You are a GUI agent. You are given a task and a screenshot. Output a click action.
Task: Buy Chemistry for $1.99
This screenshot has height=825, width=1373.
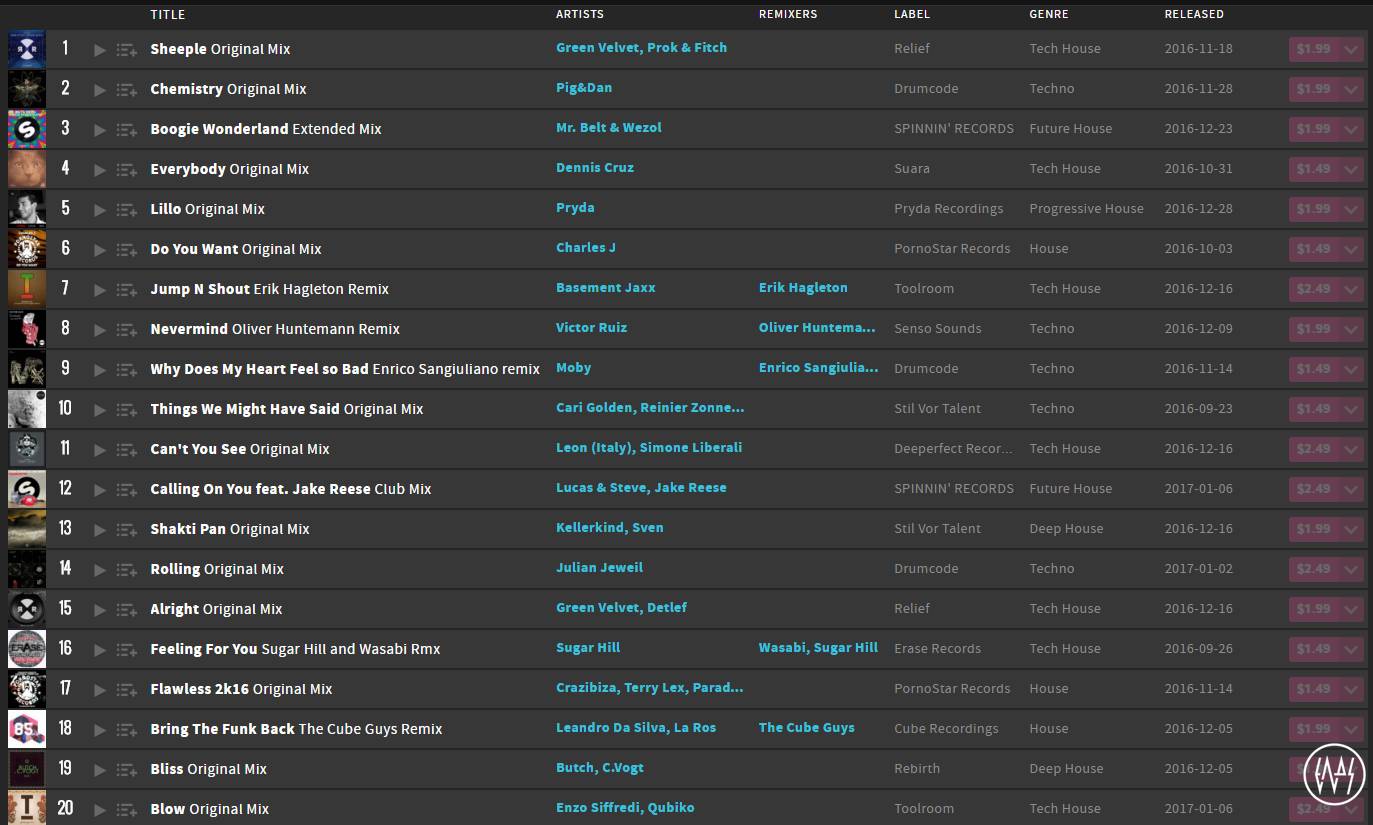(x=1314, y=89)
